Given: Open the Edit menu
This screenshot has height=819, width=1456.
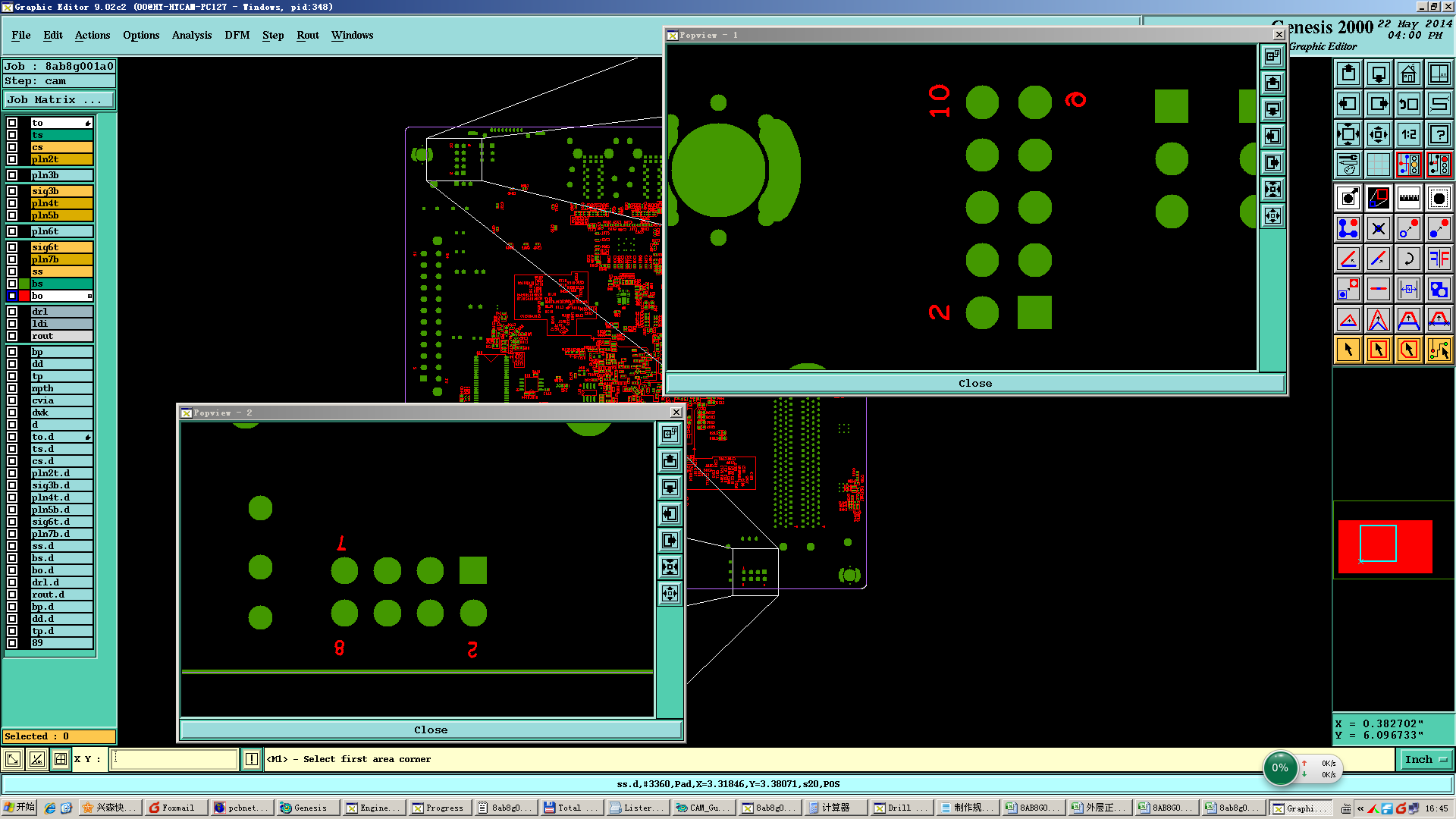Looking at the screenshot, I should 53,35.
